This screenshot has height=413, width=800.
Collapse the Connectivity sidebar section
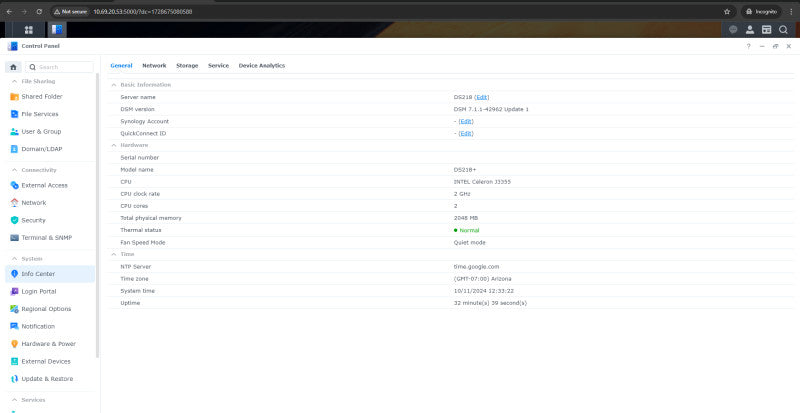(x=14, y=170)
